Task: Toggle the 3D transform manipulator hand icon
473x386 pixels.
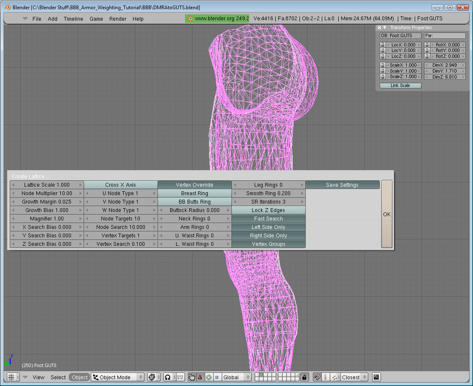Action: [192, 377]
